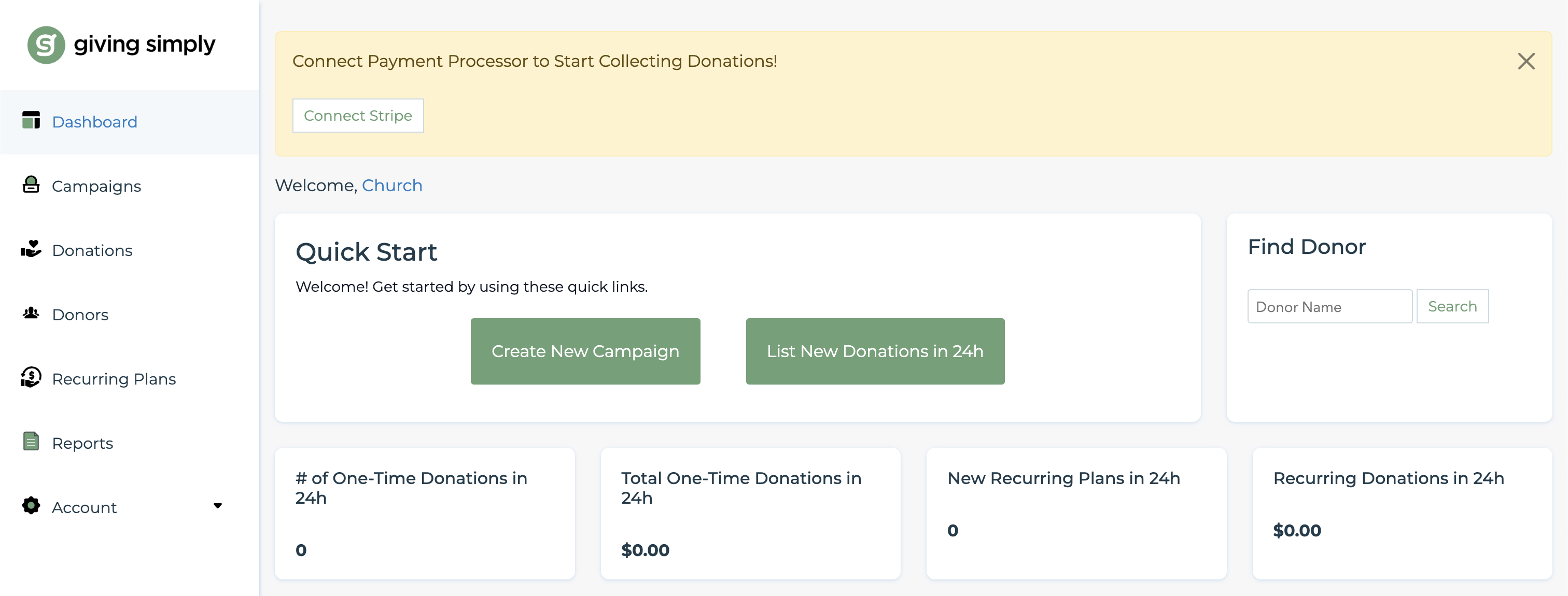Click the Connect Stripe button
This screenshot has height=596, width=1568.
tap(358, 116)
